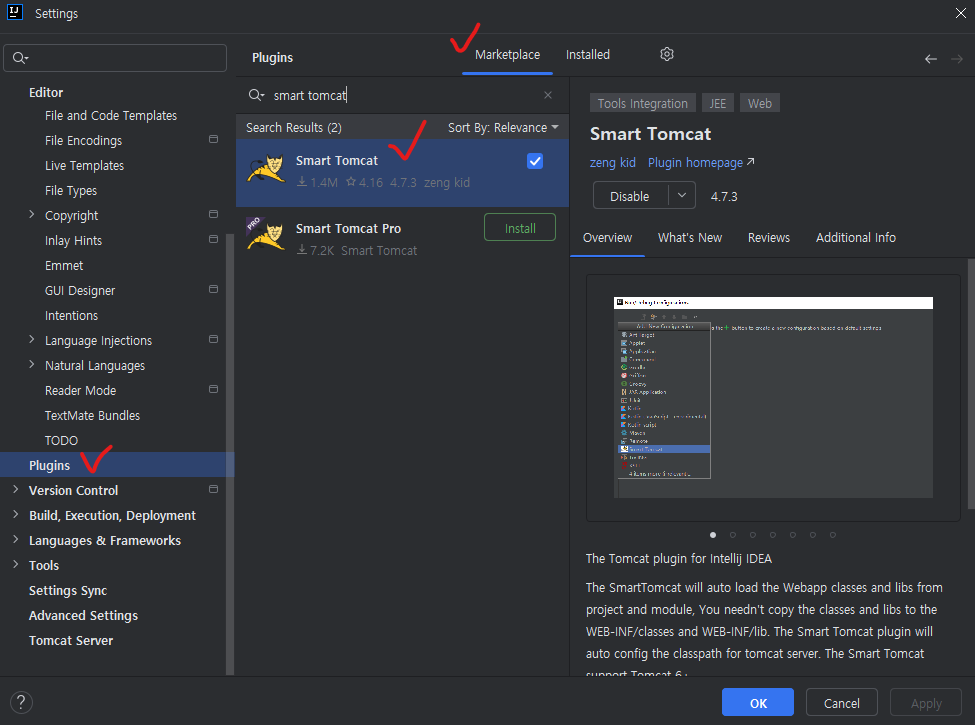Expand the Copyright tree node
This screenshot has height=725, width=975.
[x=32, y=215]
